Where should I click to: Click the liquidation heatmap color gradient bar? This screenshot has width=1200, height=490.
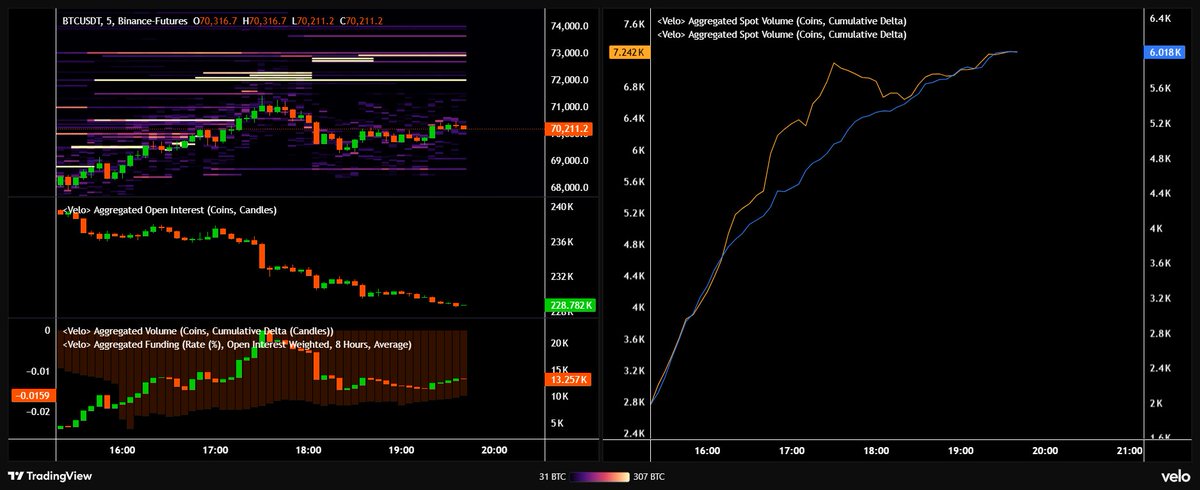tap(599, 476)
